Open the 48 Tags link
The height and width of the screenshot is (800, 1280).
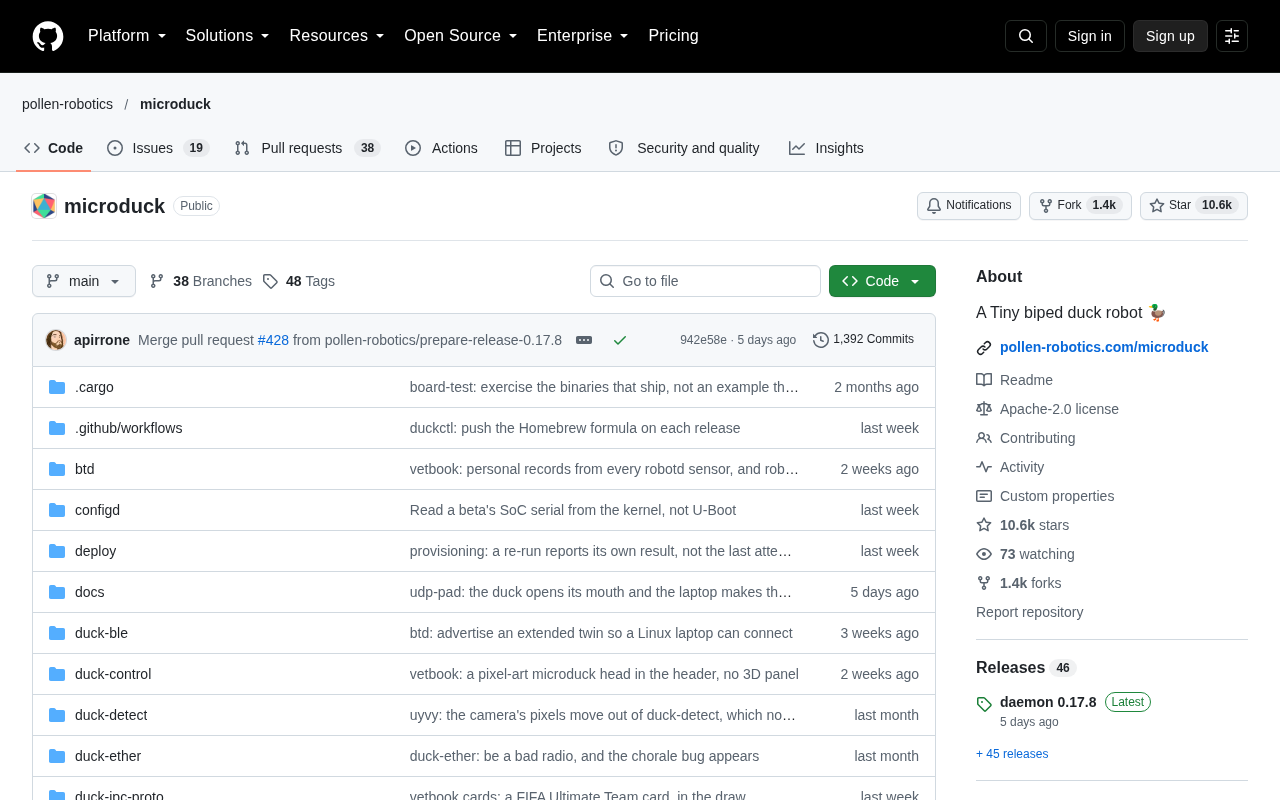[x=299, y=281]
